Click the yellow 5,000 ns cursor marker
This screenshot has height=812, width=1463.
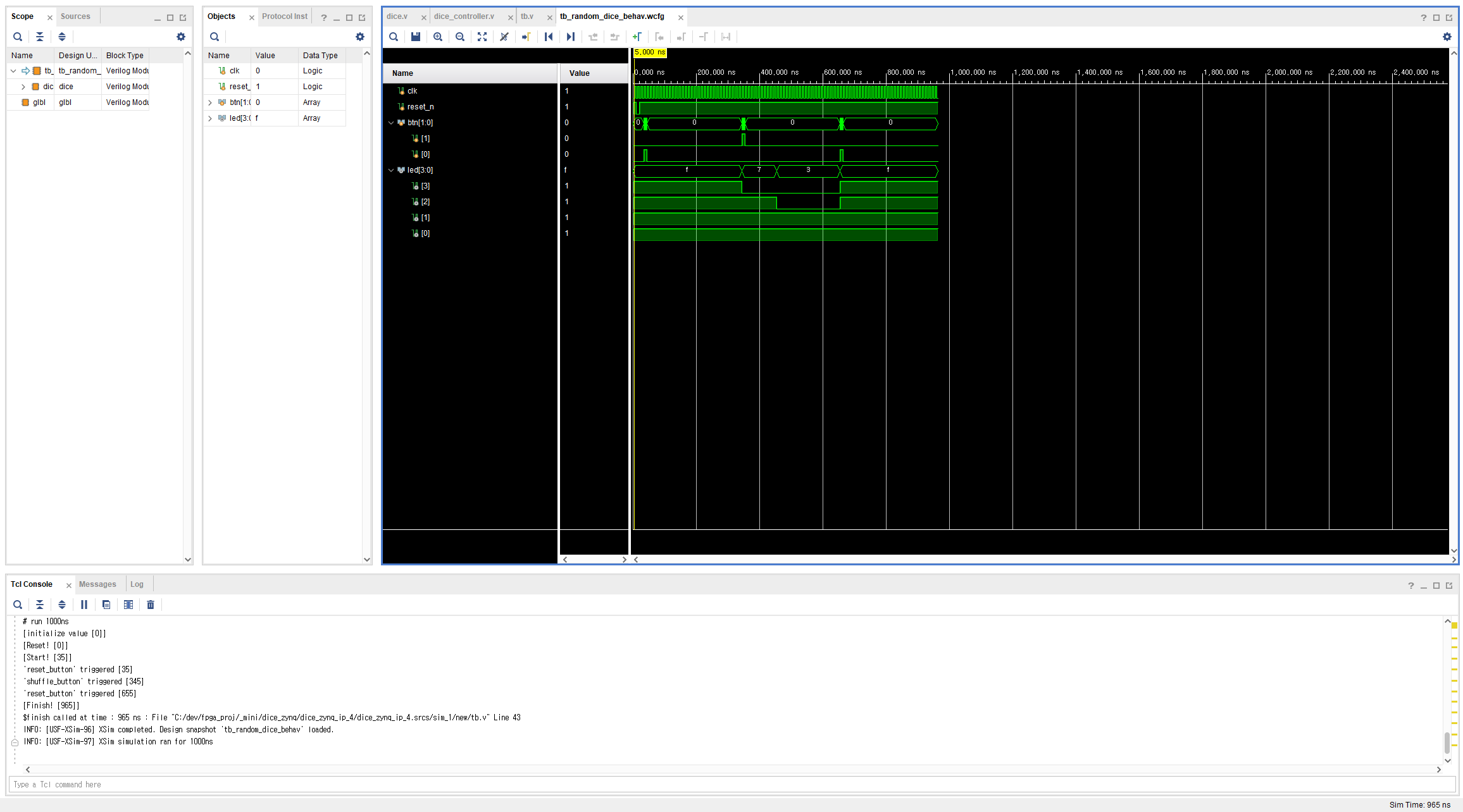(x=650, y=52)
